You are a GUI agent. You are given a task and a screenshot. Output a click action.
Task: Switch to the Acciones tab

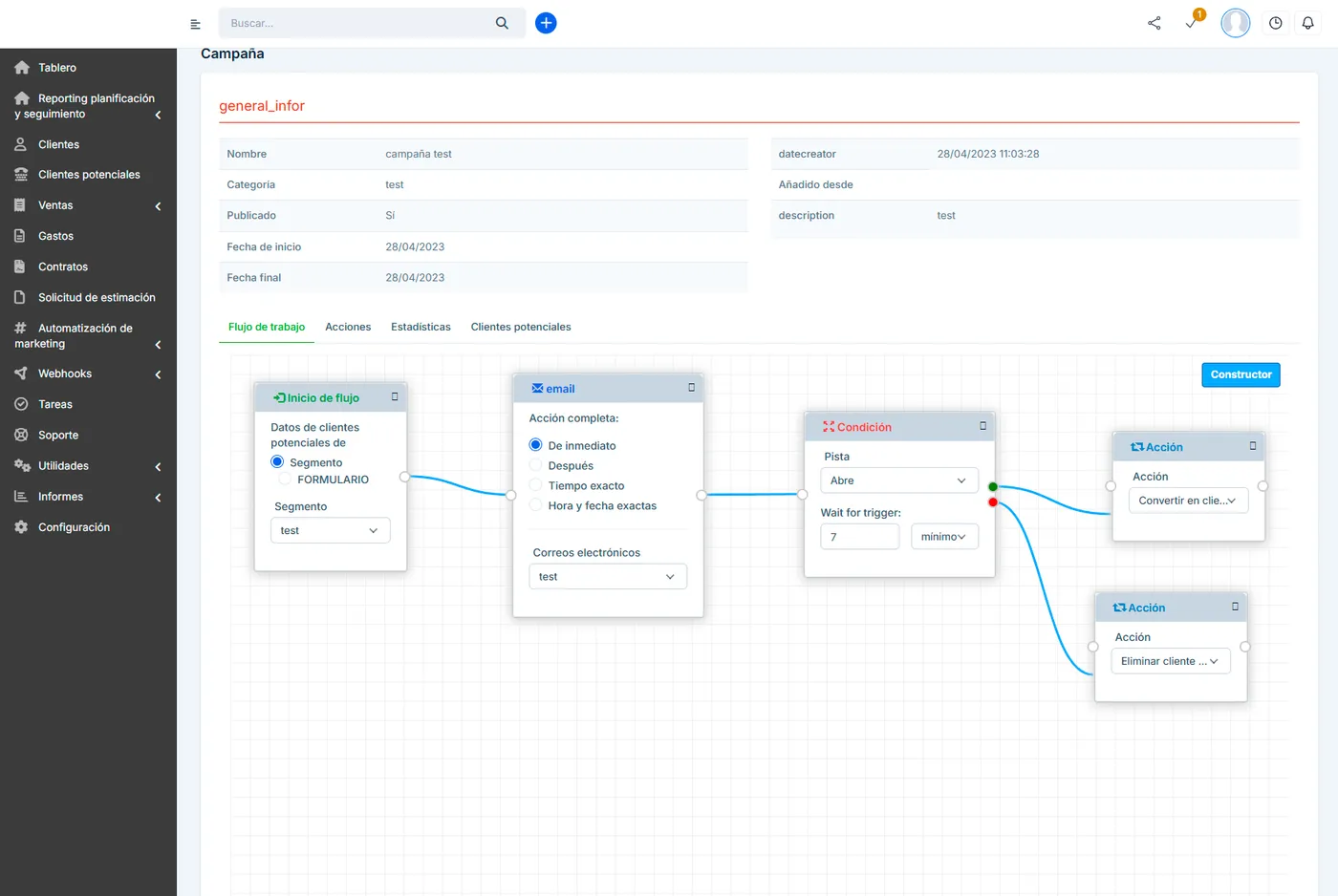[348, 327]
